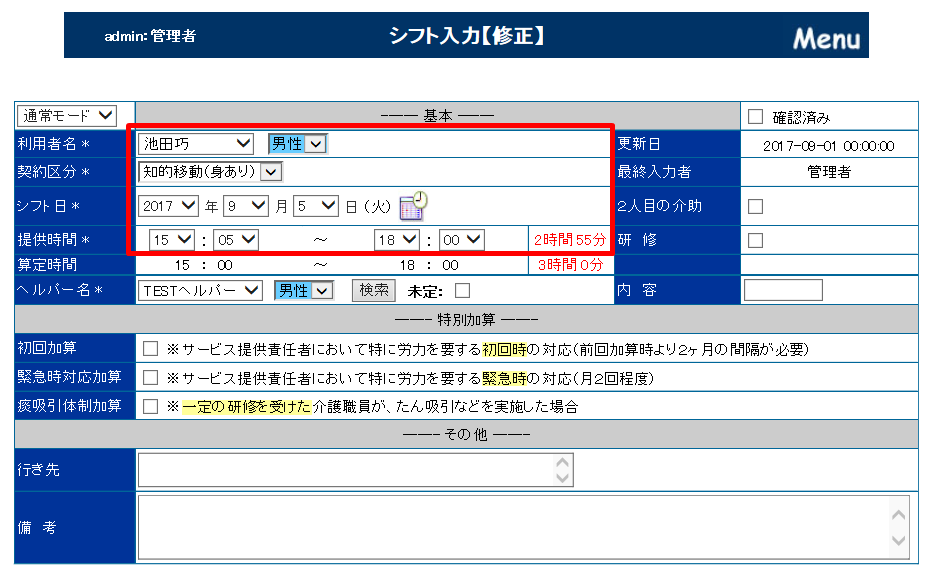926x571 pixels.
Task: Click into the 内容 text field
Action: 783,290
